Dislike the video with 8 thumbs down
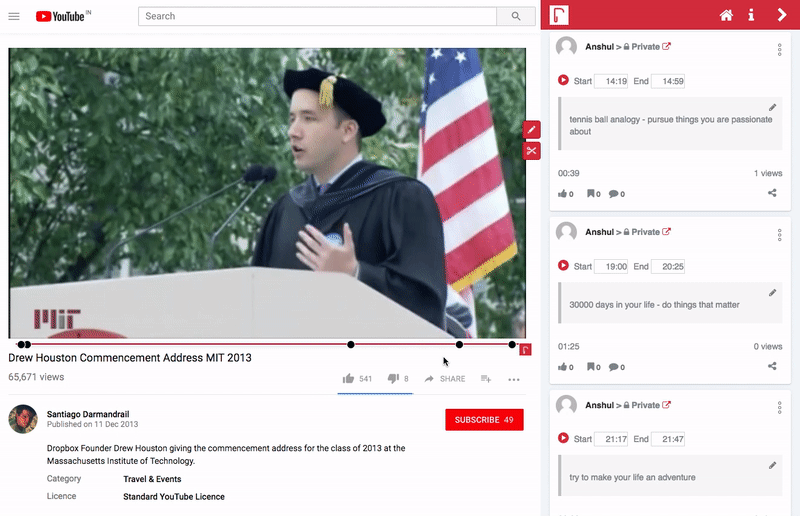The image size is (800, 516). 398,379
